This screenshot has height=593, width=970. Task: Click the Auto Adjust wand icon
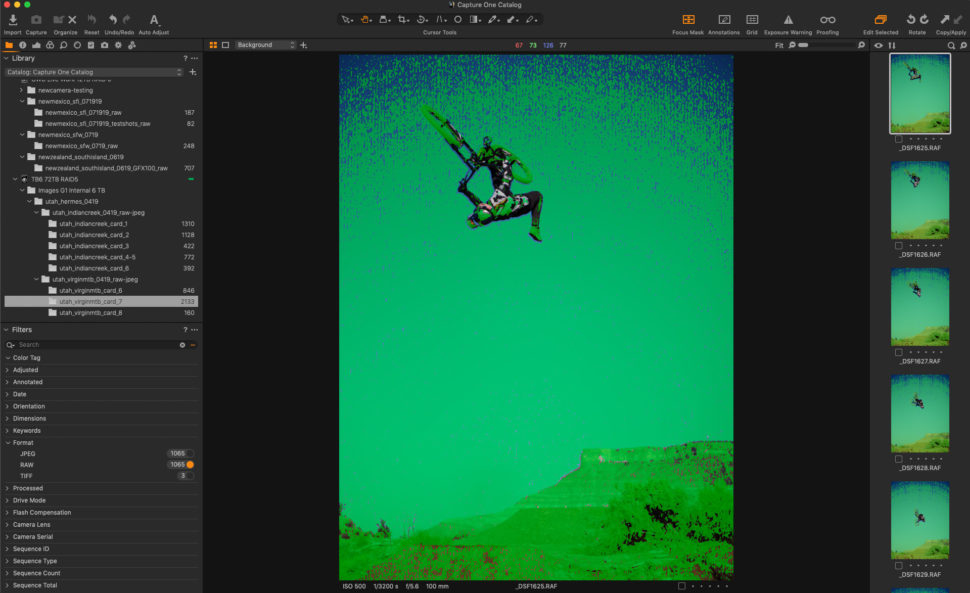click(x=153, y=18)
